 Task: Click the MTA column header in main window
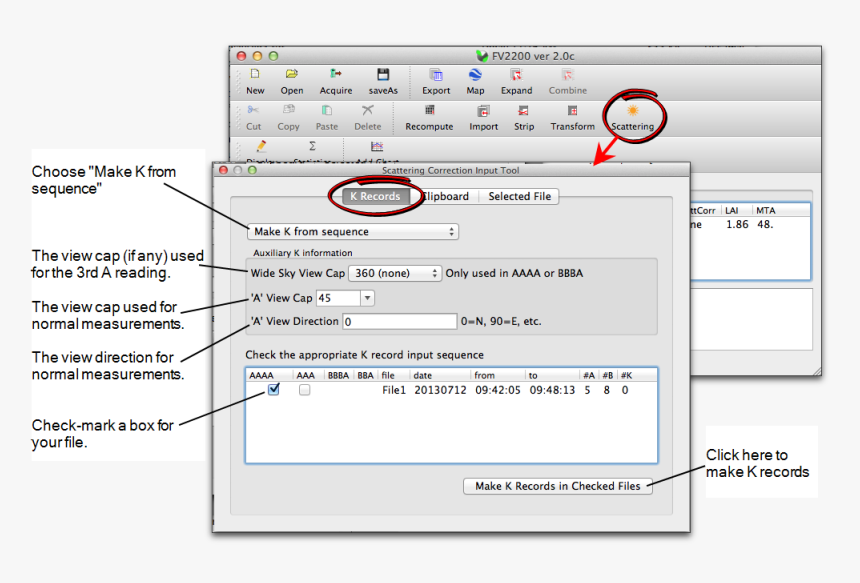(766, 211)
